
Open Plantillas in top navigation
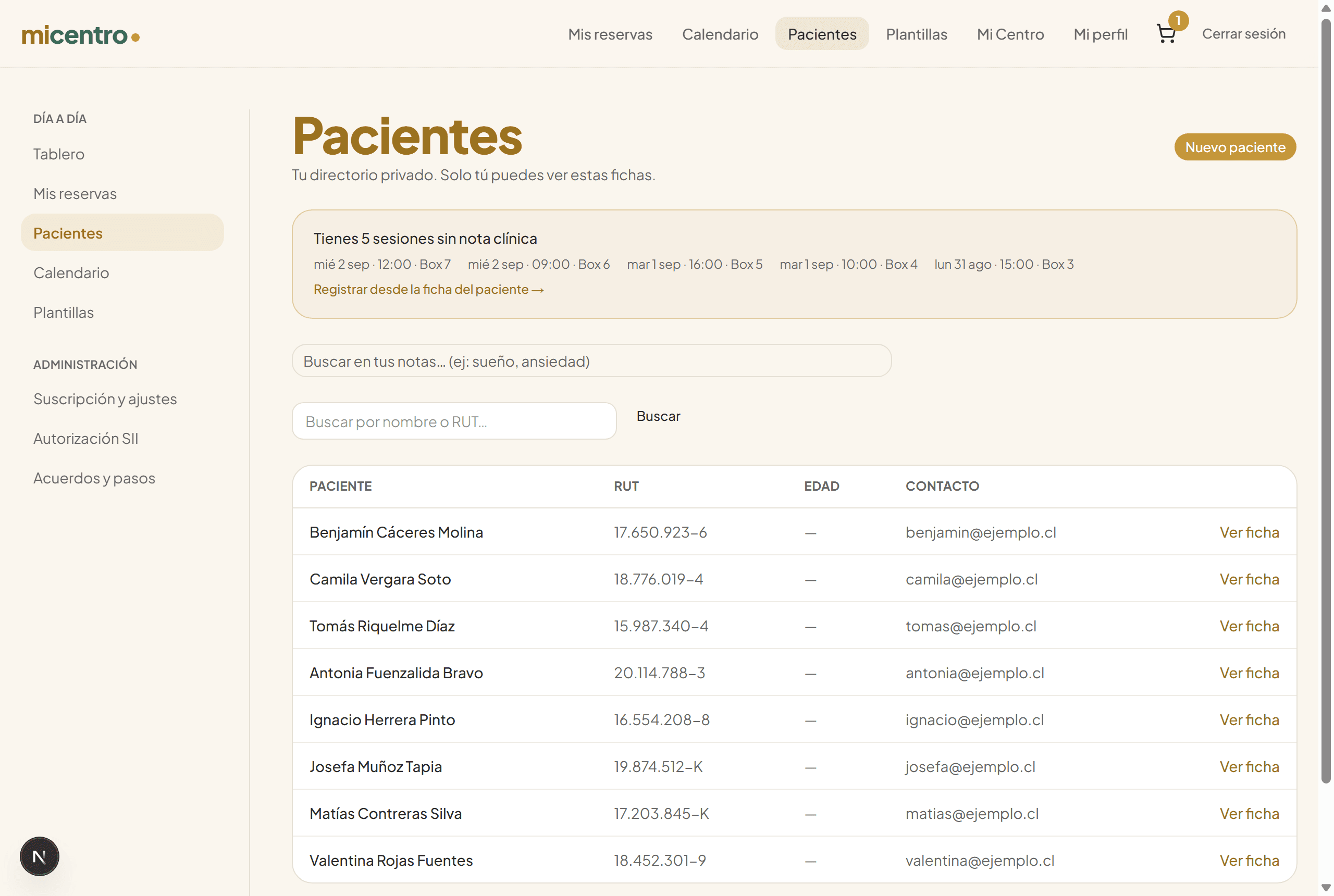[916, 34]
